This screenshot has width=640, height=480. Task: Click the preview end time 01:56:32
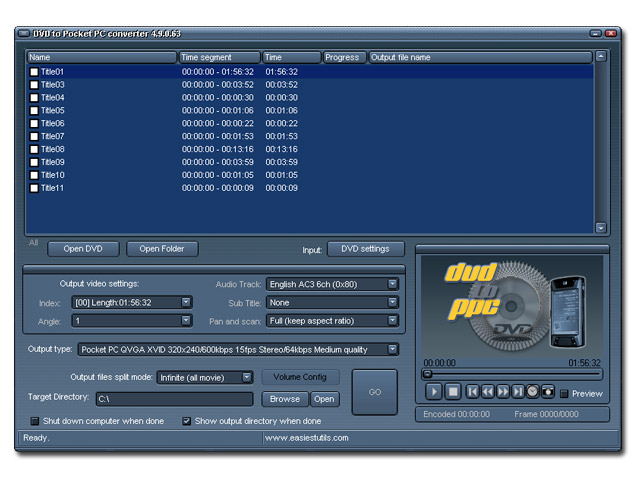(x=584, y=363)
